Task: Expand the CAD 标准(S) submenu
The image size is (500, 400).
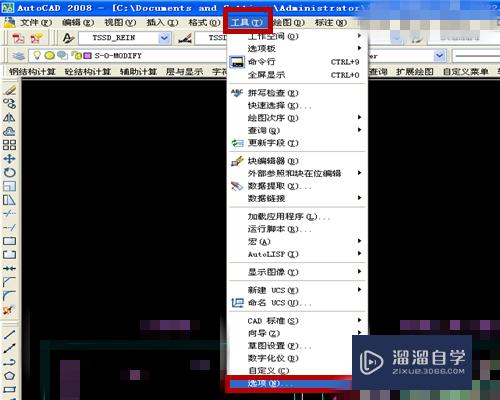Action: [298, 321]
